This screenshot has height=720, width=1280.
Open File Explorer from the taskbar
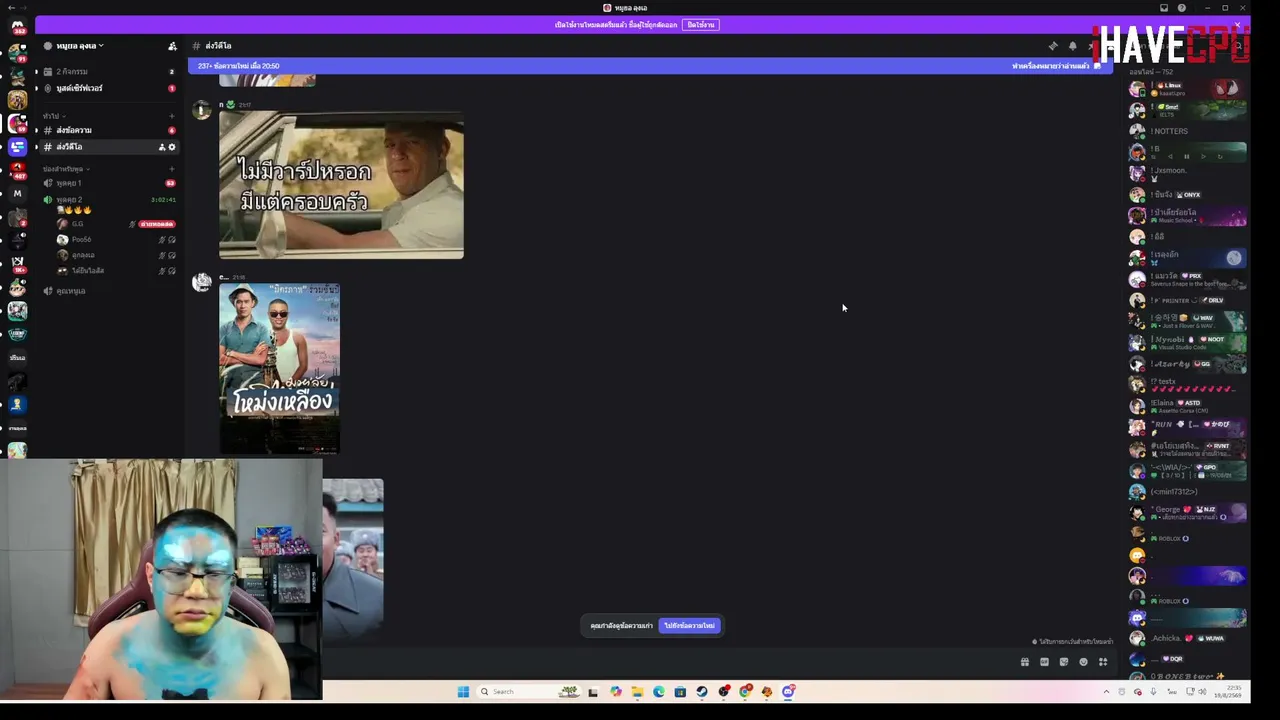(637, 692)
